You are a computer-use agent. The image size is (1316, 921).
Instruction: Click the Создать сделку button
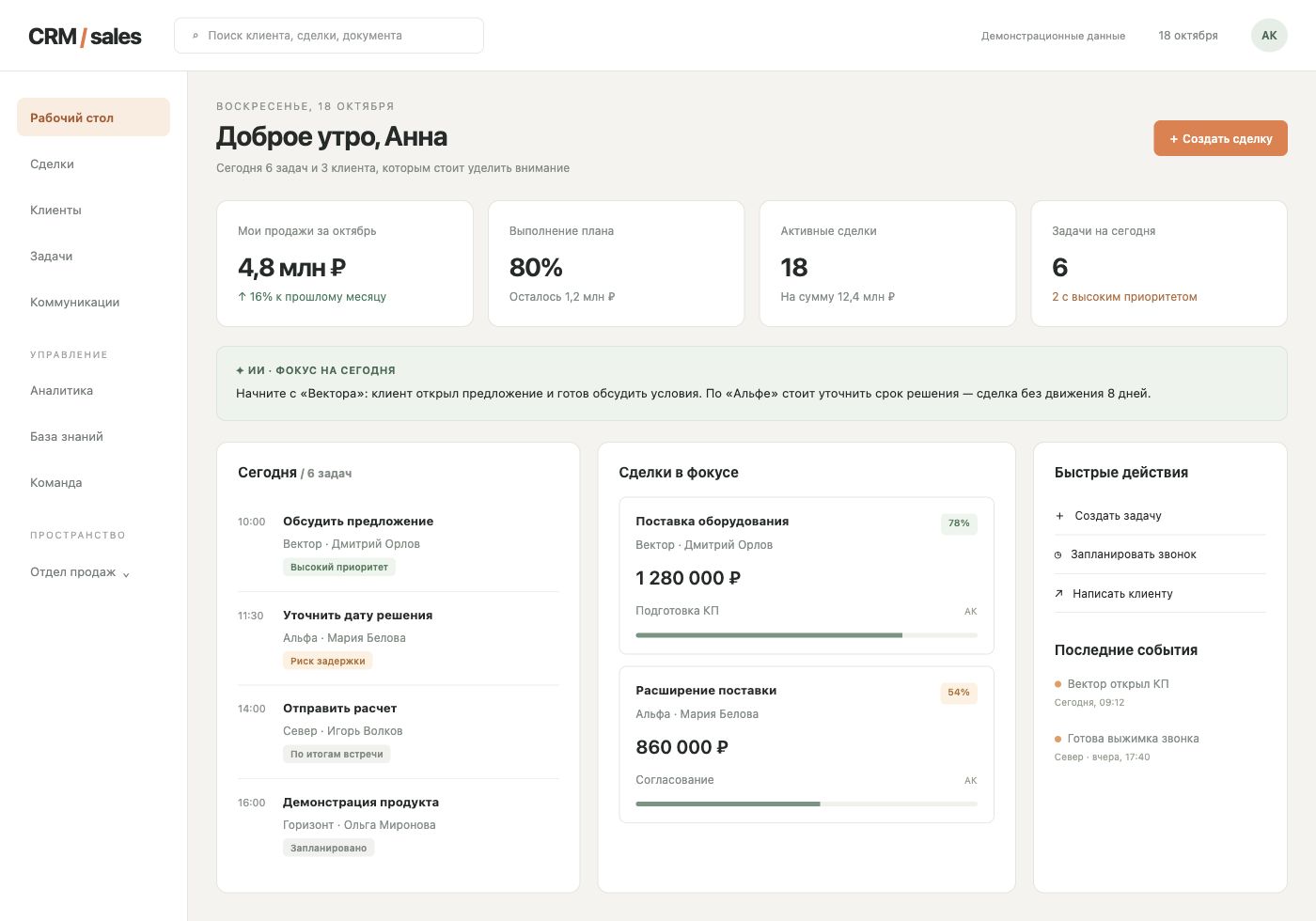click(x=1220, y=138)
